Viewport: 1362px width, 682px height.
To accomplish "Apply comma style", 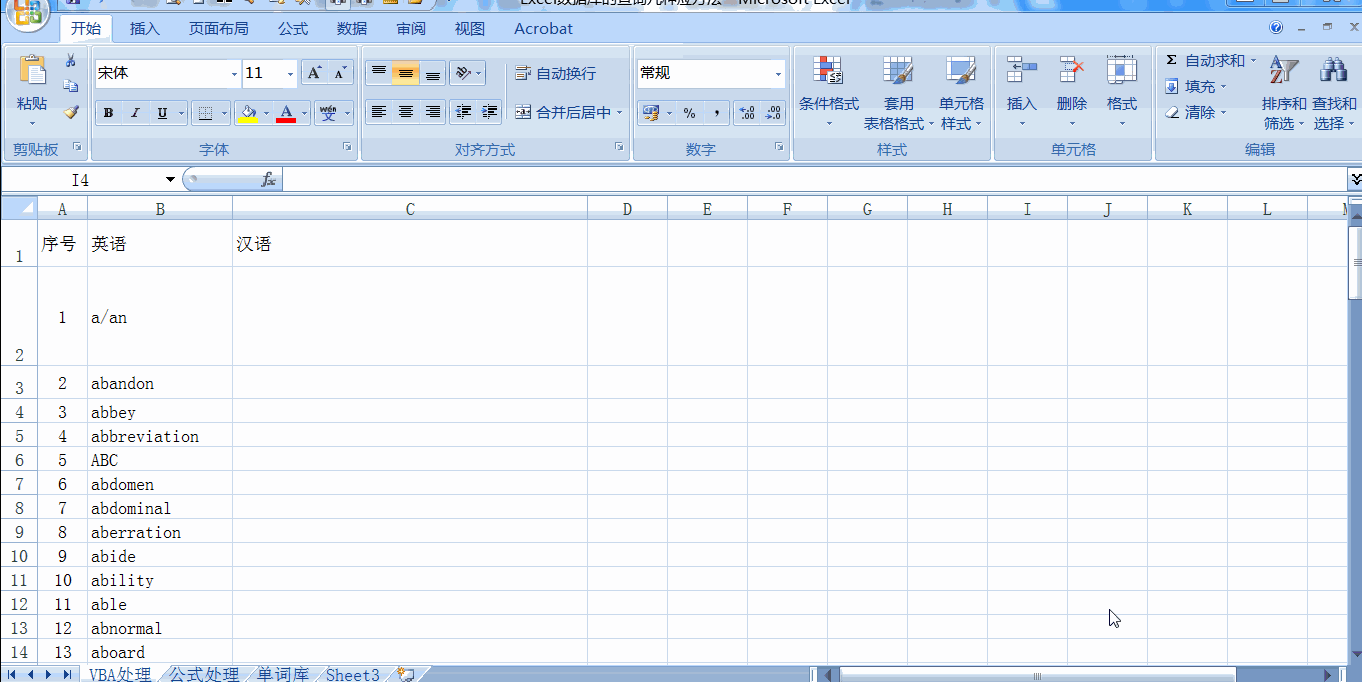I will 717,113.
